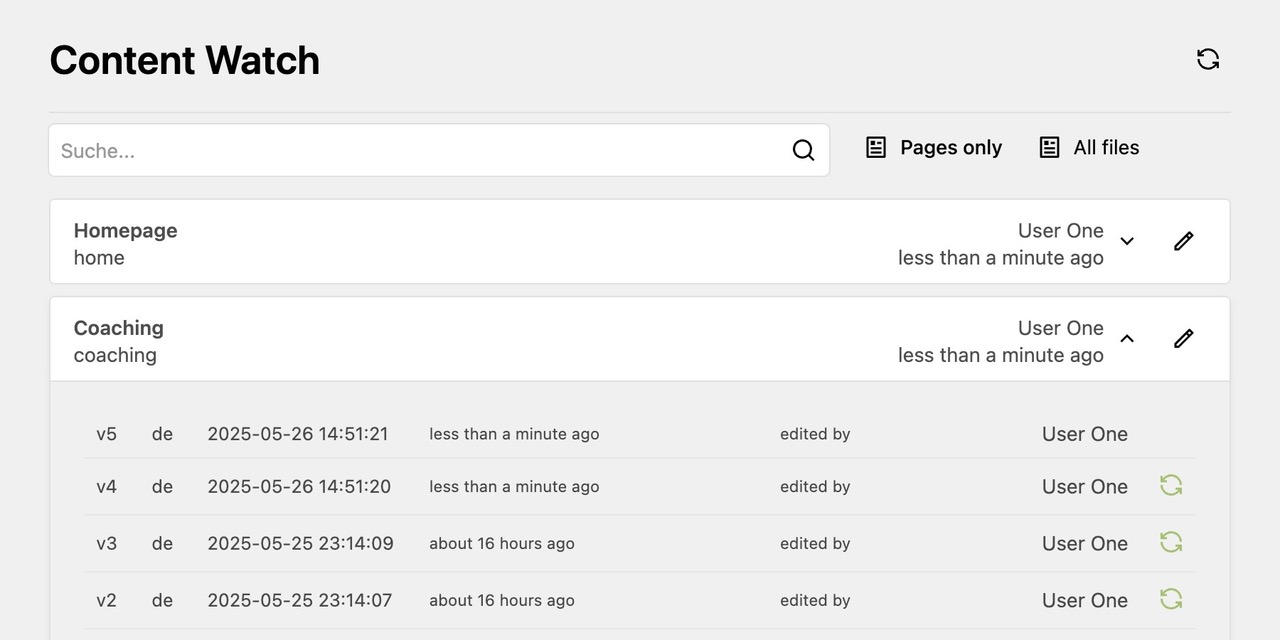The width and height of the screenshot is (1280, 640).
Task: Focus the Suche search field
Action: pyautogui.click(x=439, y=150)
